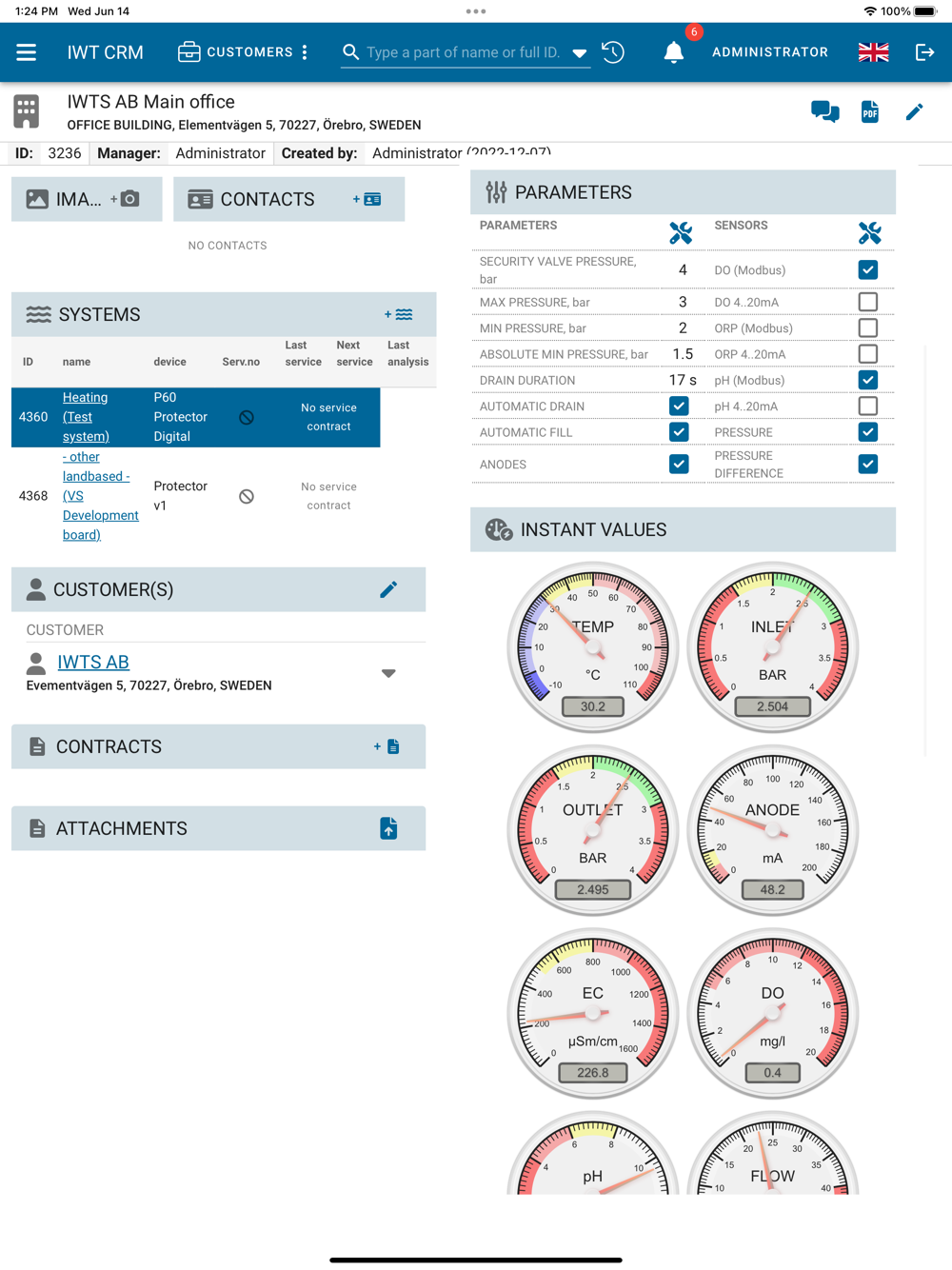The height and width of the screenshot is (1270, 952).
Task: Click Drain Duration value 17 s
Action: 683,380
